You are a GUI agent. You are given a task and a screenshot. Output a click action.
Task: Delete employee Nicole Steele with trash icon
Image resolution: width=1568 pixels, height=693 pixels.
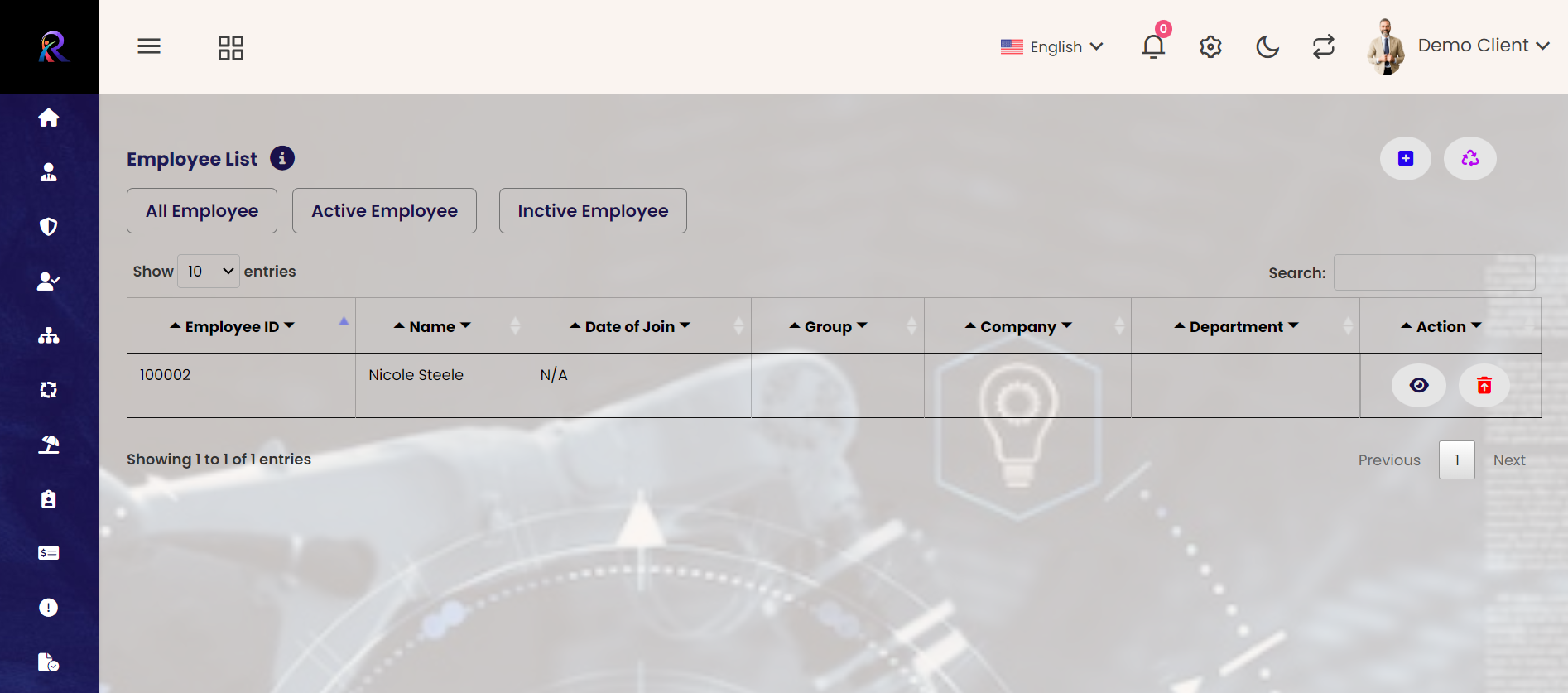[x=1484, y=385]
